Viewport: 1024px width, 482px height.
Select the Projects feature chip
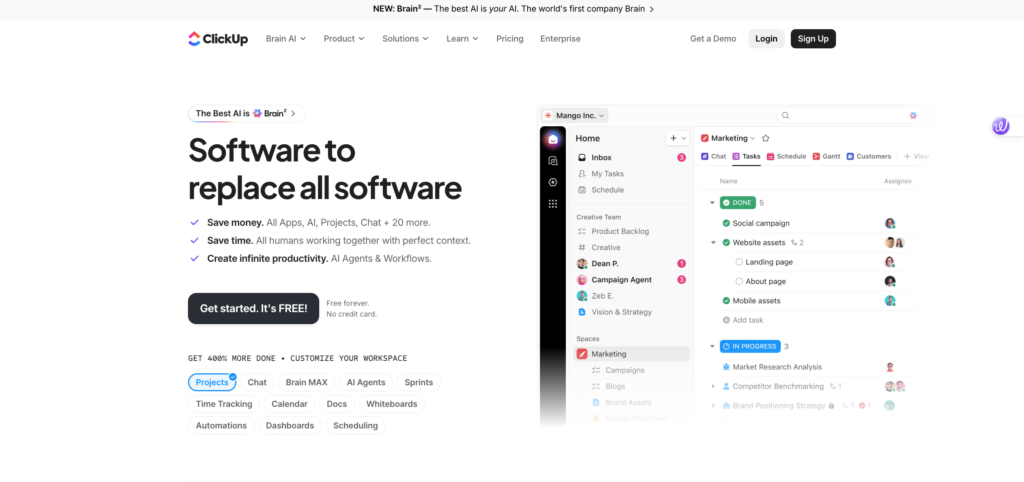(x=212, y=382)
